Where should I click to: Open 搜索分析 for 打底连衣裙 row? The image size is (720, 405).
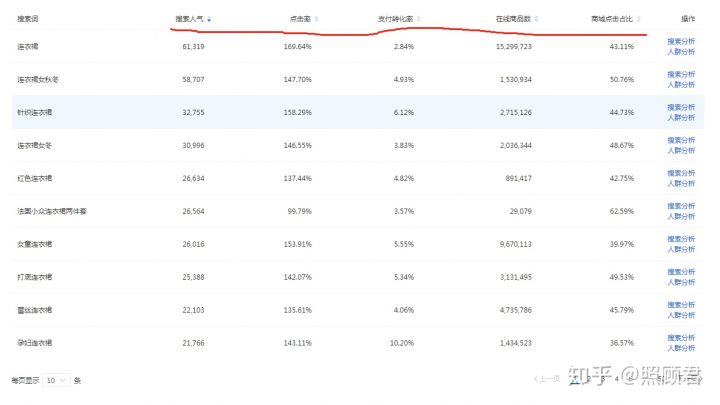click(681, 272)
